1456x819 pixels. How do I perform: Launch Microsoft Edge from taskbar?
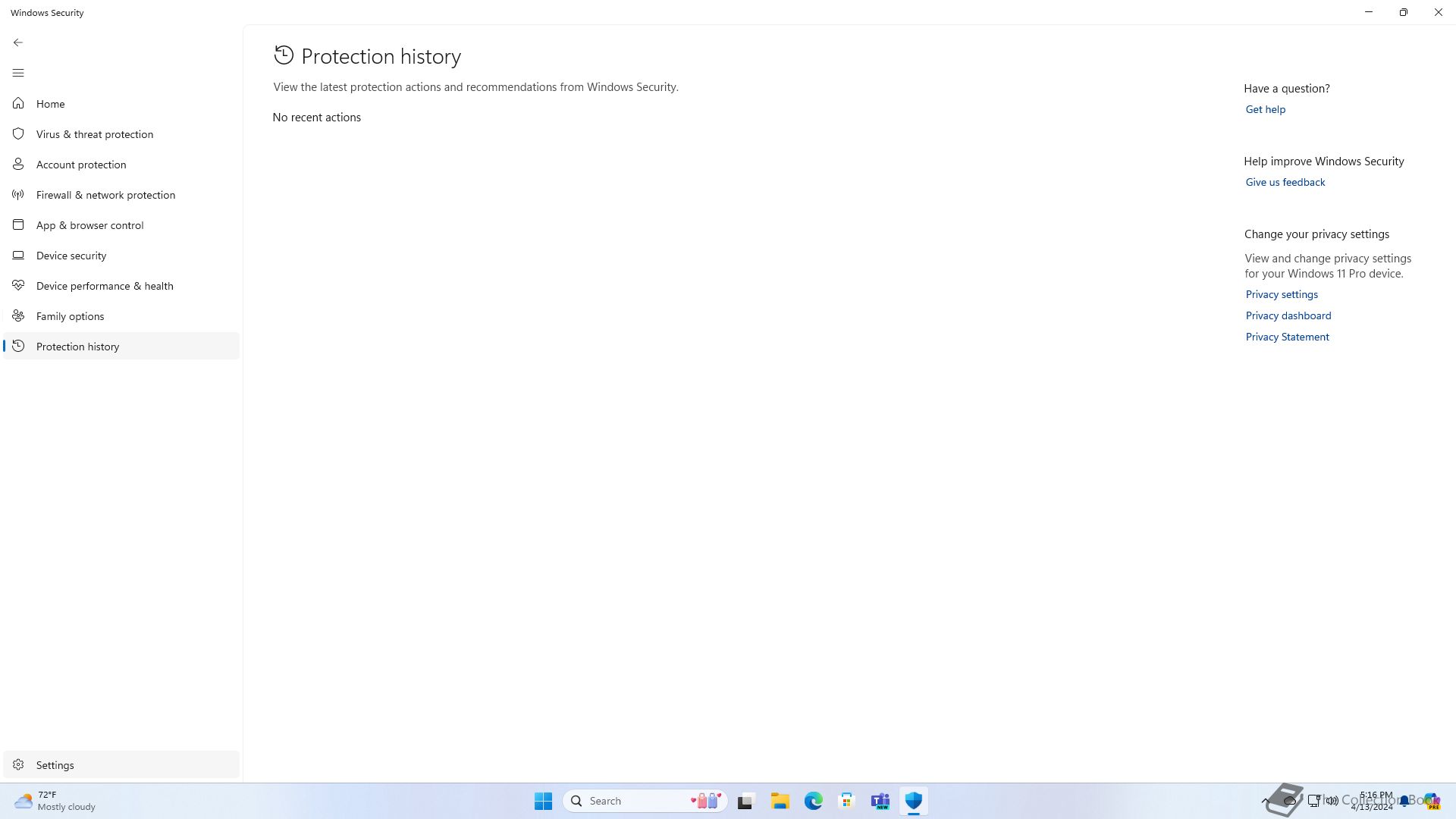click(813, 801)
